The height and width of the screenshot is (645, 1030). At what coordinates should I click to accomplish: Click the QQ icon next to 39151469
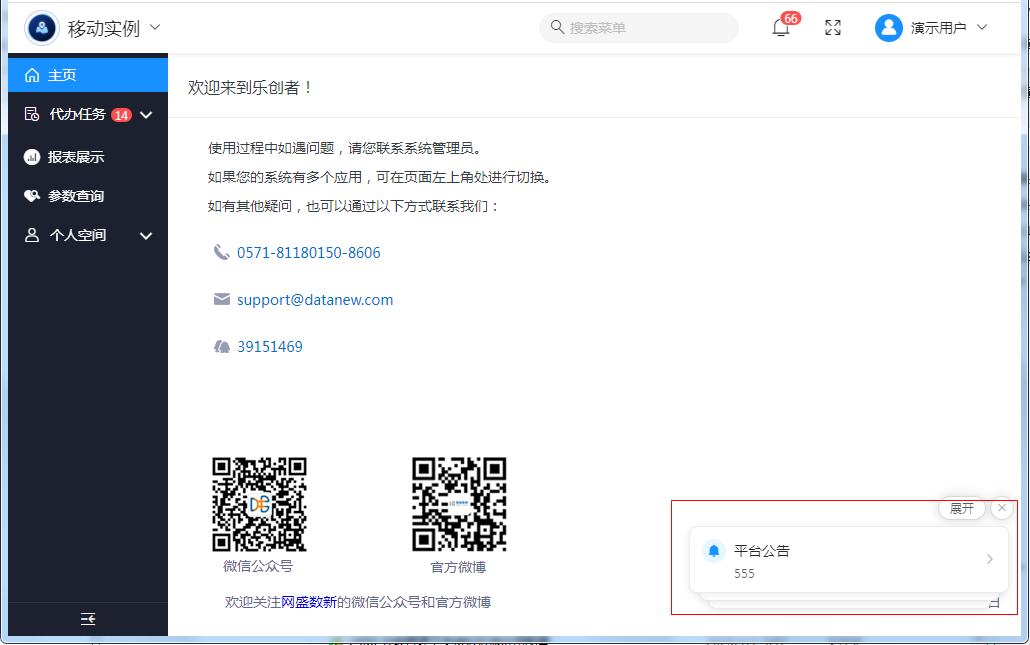pyautogui.click(x=221, y=347)
